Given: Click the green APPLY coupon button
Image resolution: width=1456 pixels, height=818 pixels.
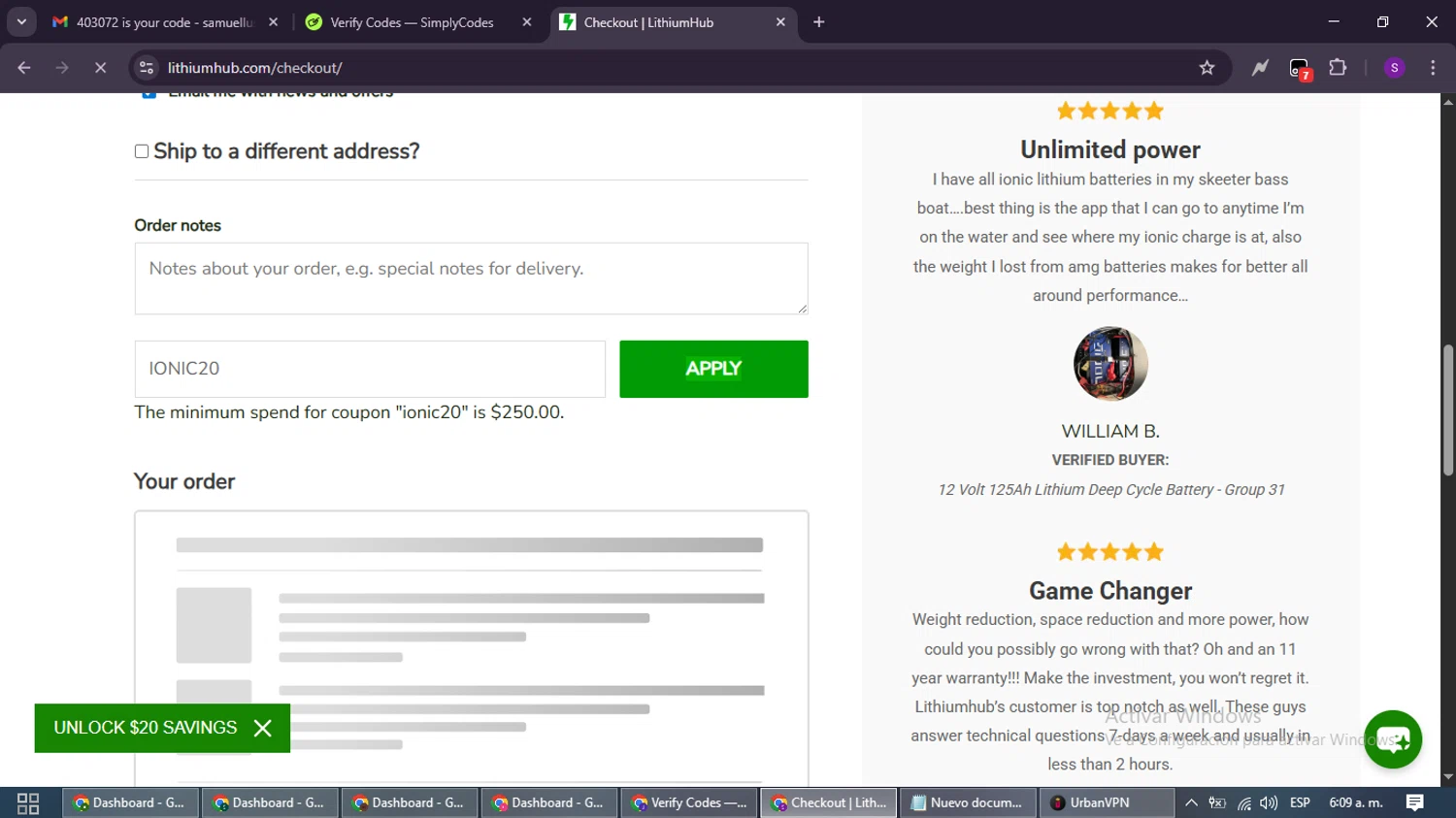Looking at the screenshot, I should [713, 369].
